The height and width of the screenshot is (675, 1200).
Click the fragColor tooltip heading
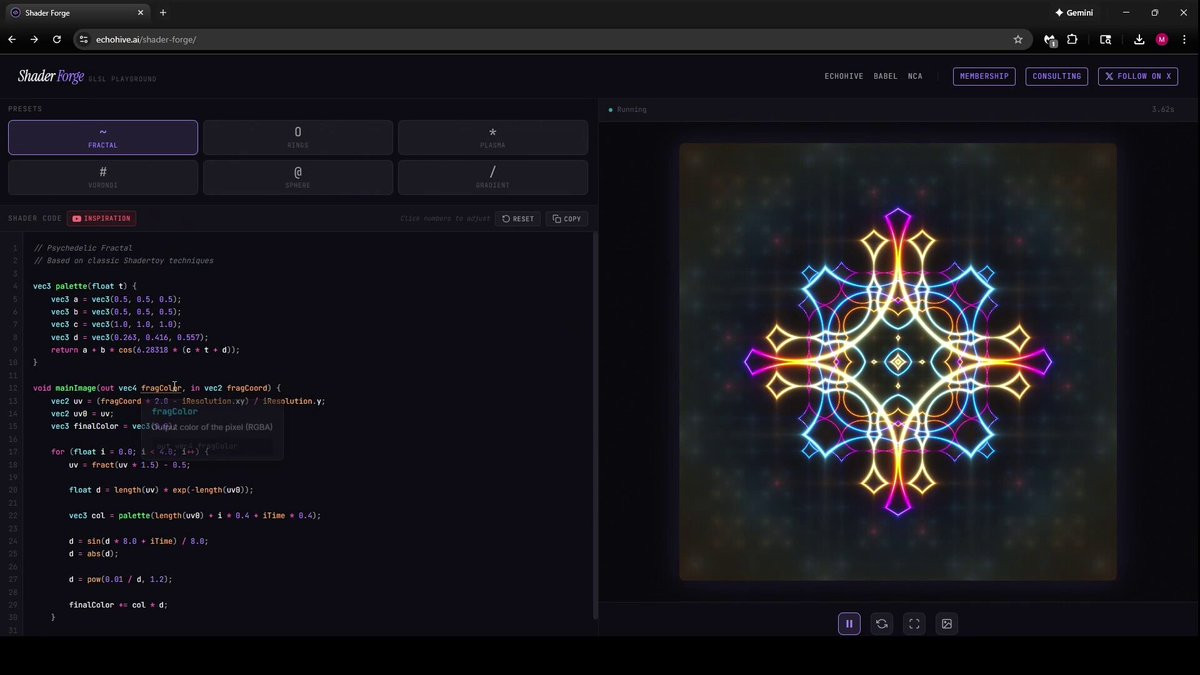pyautogui.click(x=175, y=411)
